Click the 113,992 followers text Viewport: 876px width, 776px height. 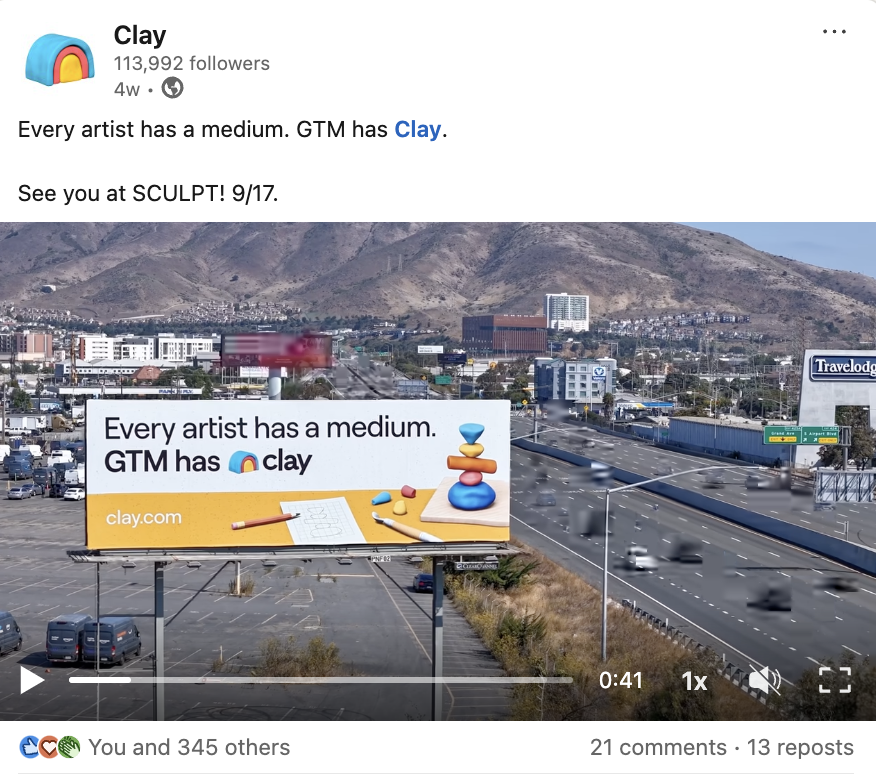tap(192, 64)
